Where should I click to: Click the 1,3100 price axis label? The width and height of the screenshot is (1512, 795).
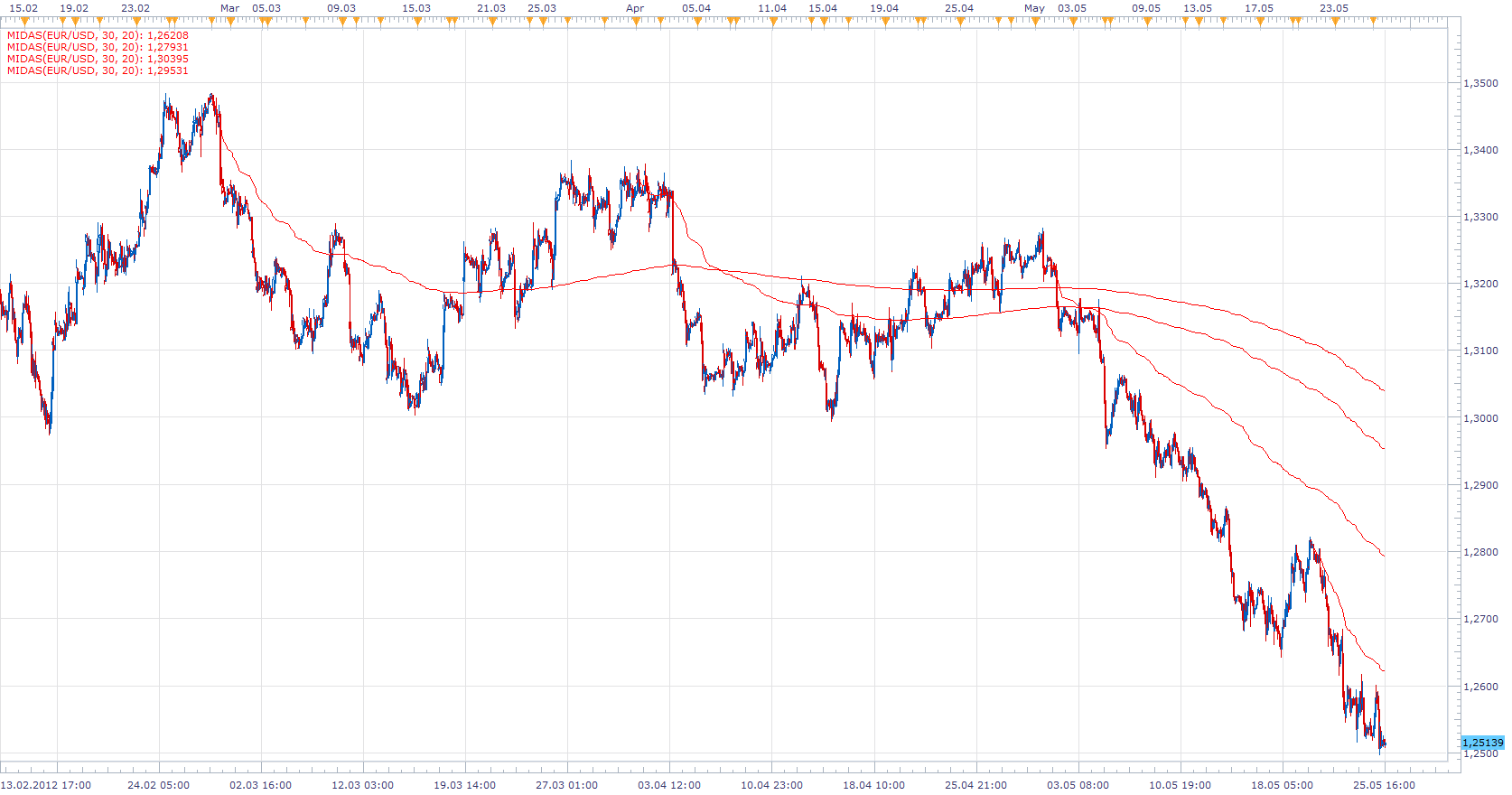click(x=1480, y=351)
